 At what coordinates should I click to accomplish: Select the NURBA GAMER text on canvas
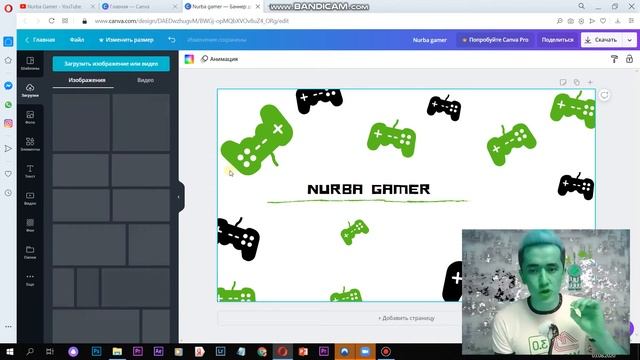tap(369, 189)
